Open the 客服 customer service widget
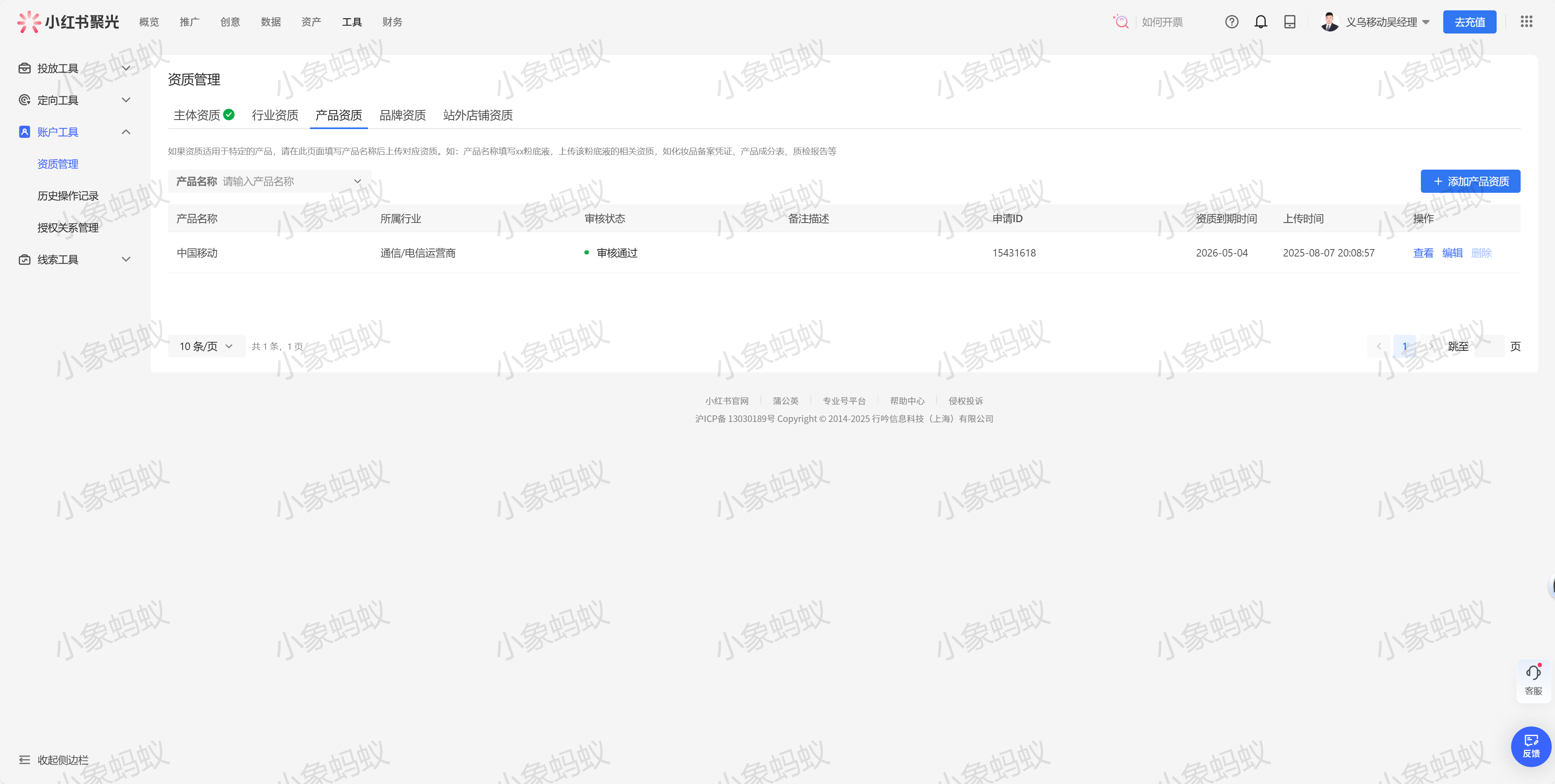This screenshot has width=1555, height=784. click(x=1533, y=680)
